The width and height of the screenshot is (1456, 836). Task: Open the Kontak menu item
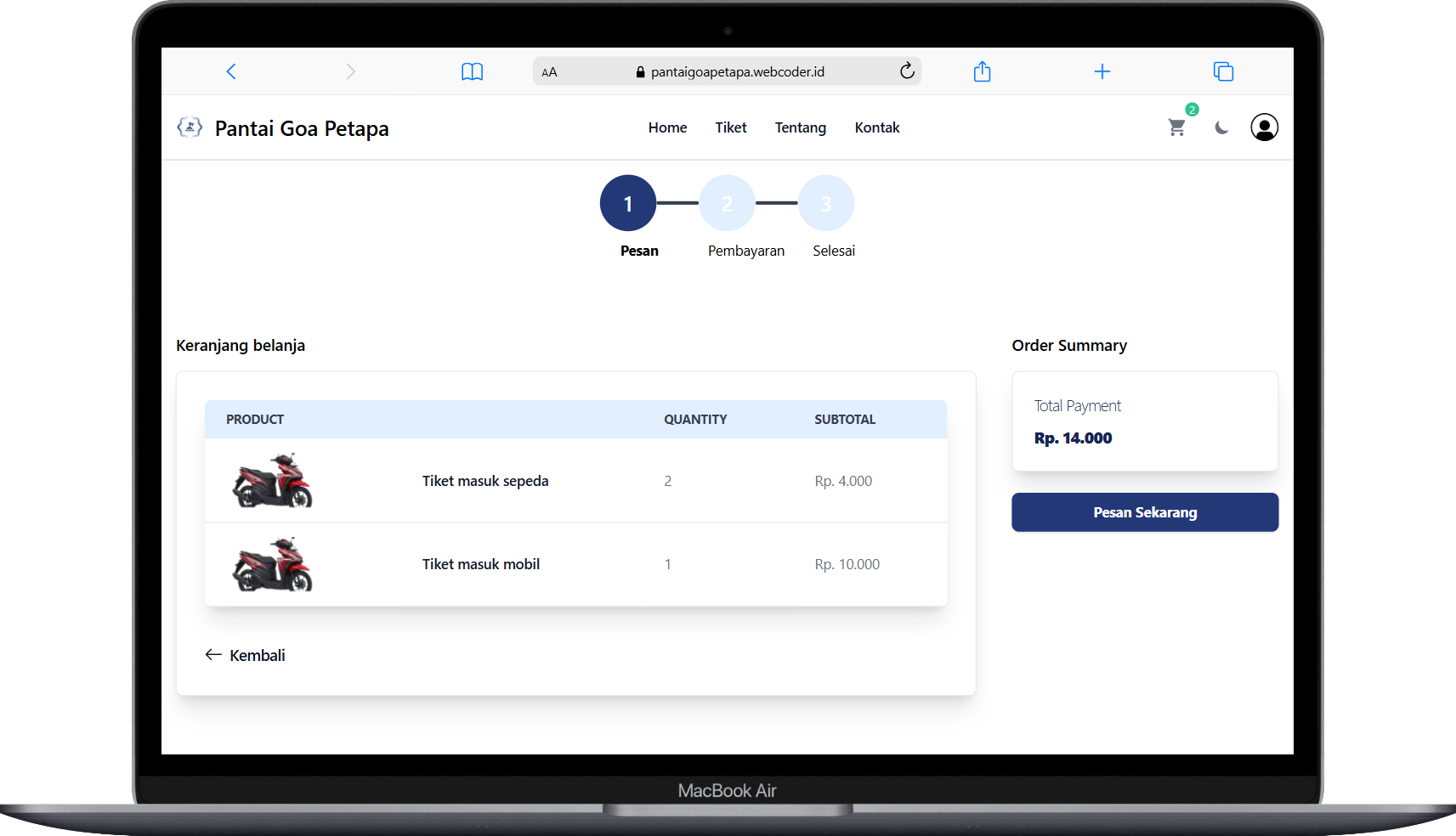tap(877, 127)
